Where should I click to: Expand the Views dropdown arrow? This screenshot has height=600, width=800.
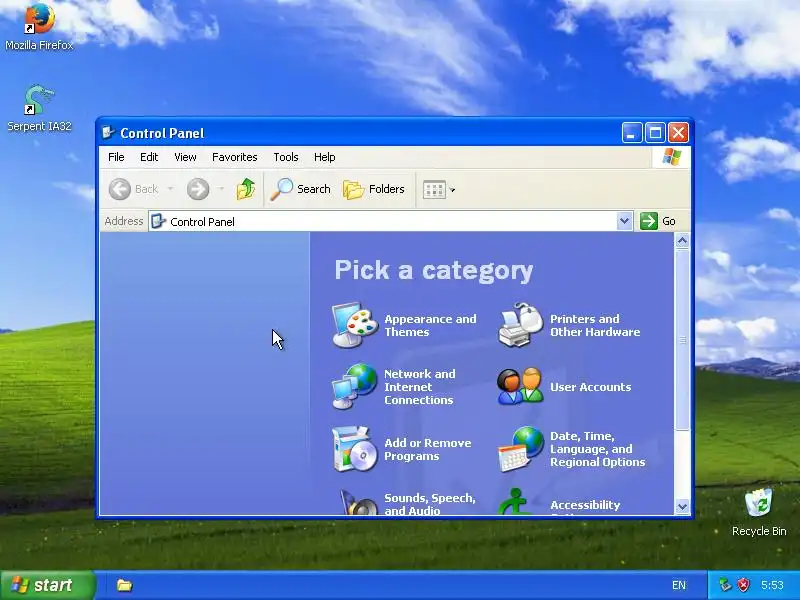452,190
